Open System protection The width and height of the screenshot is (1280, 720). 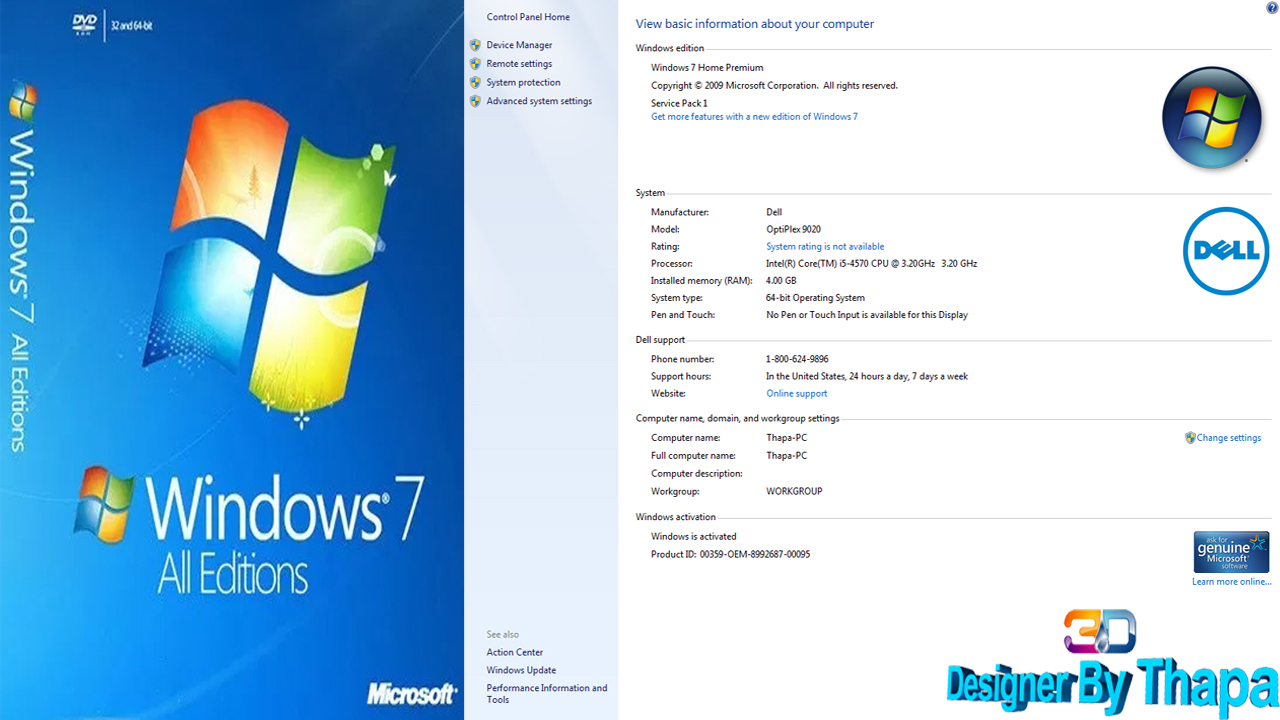(x=523, y=82)
